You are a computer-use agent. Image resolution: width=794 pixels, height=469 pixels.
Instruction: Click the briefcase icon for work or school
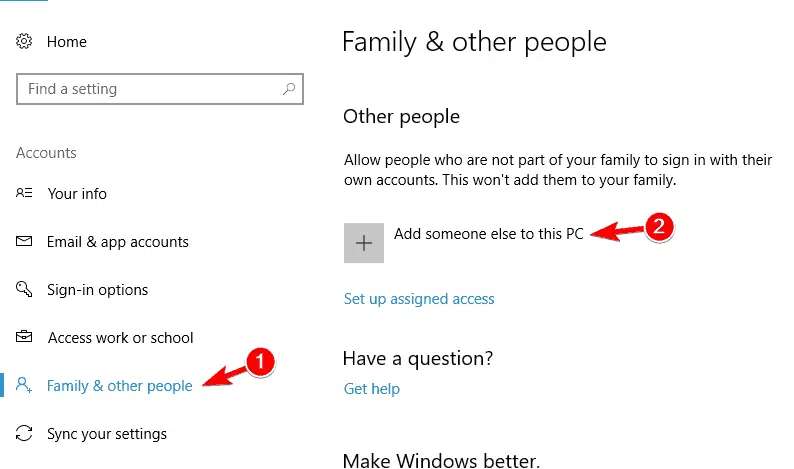click(24, 337)
